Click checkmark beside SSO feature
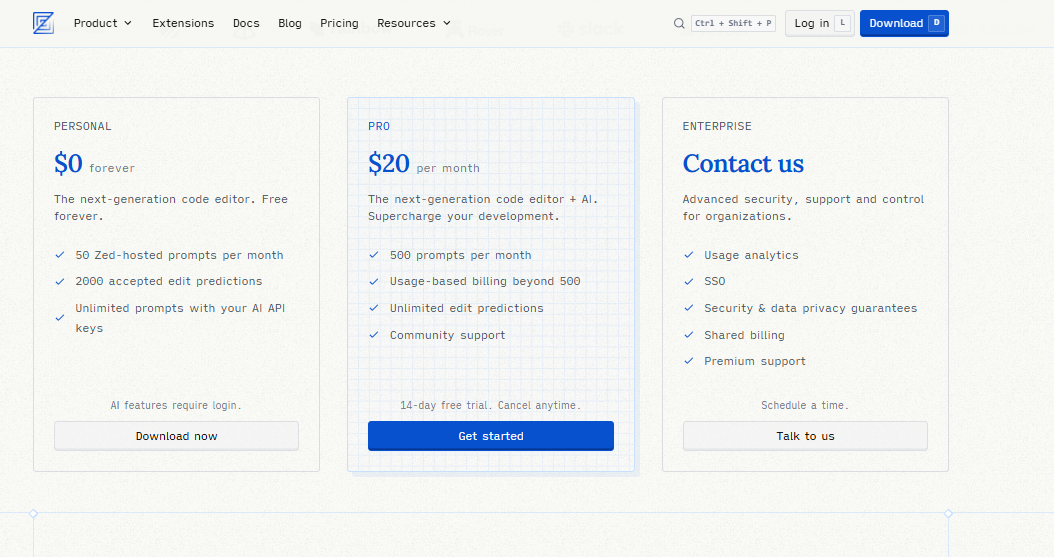 [688, 282]
